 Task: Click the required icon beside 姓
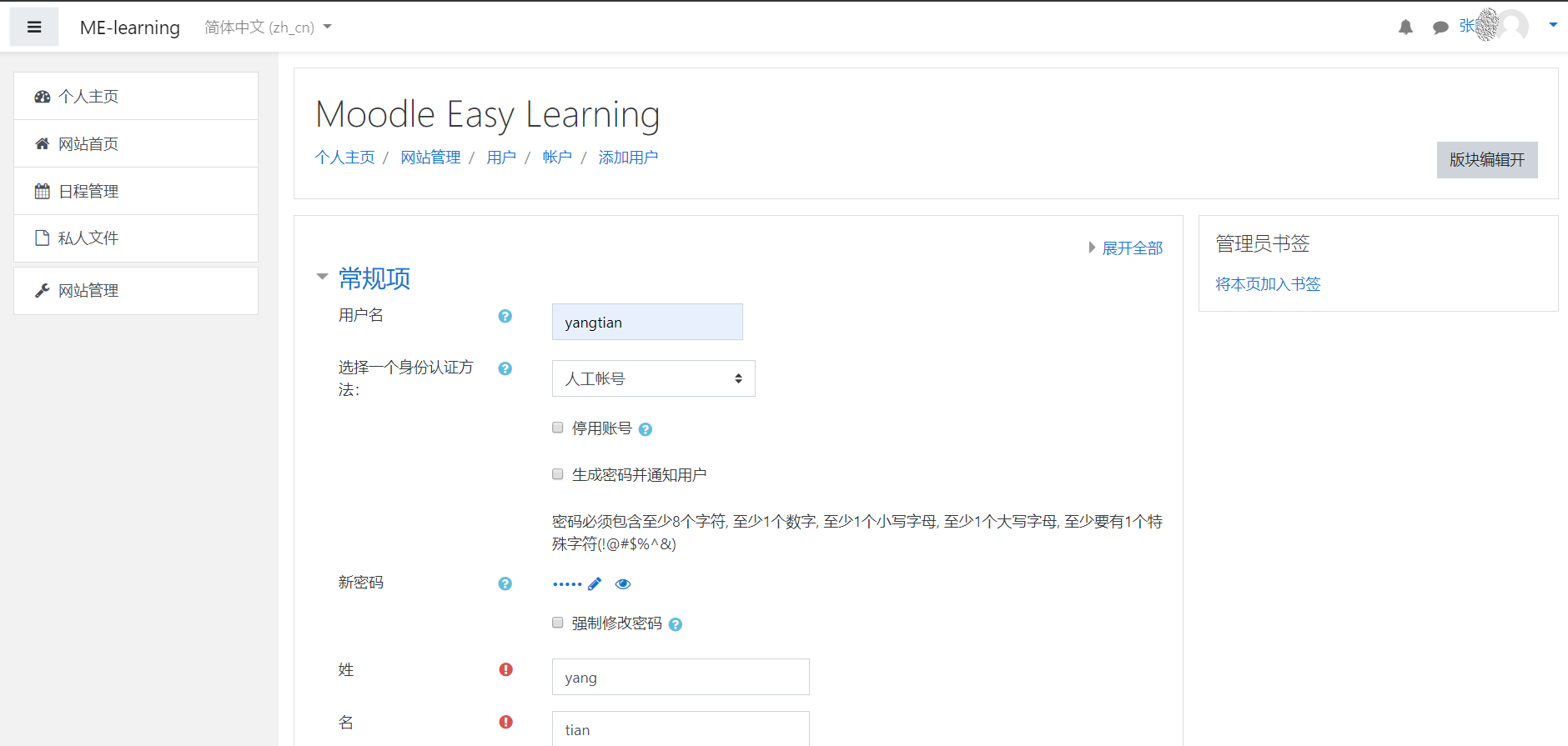(505, 669)
